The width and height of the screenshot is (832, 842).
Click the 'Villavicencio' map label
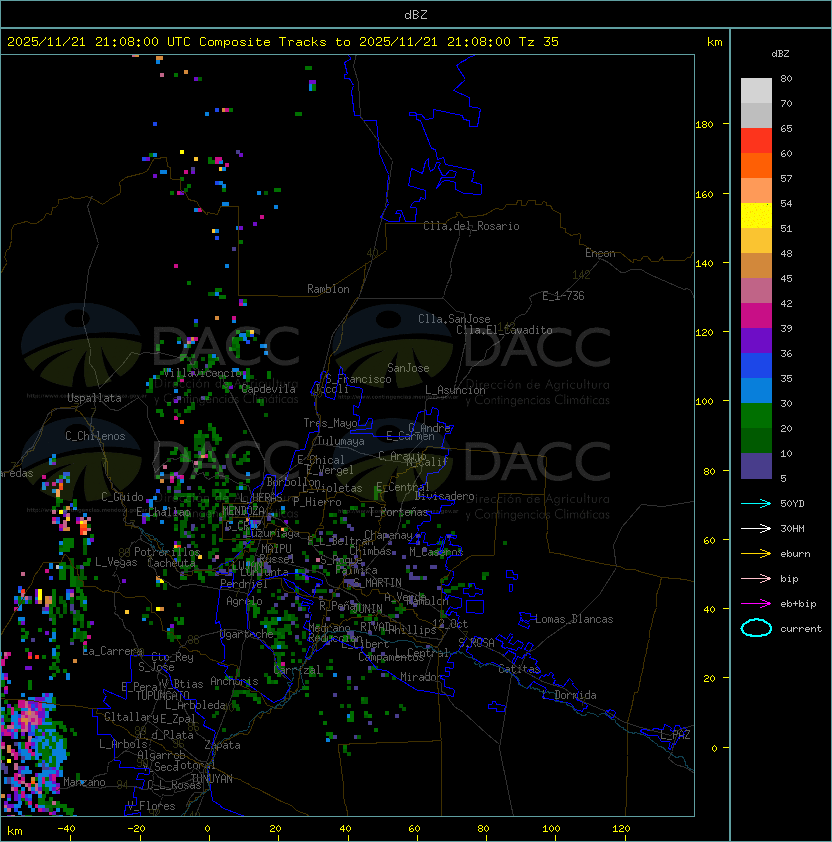pyautogui.click(x=202, y=373)
